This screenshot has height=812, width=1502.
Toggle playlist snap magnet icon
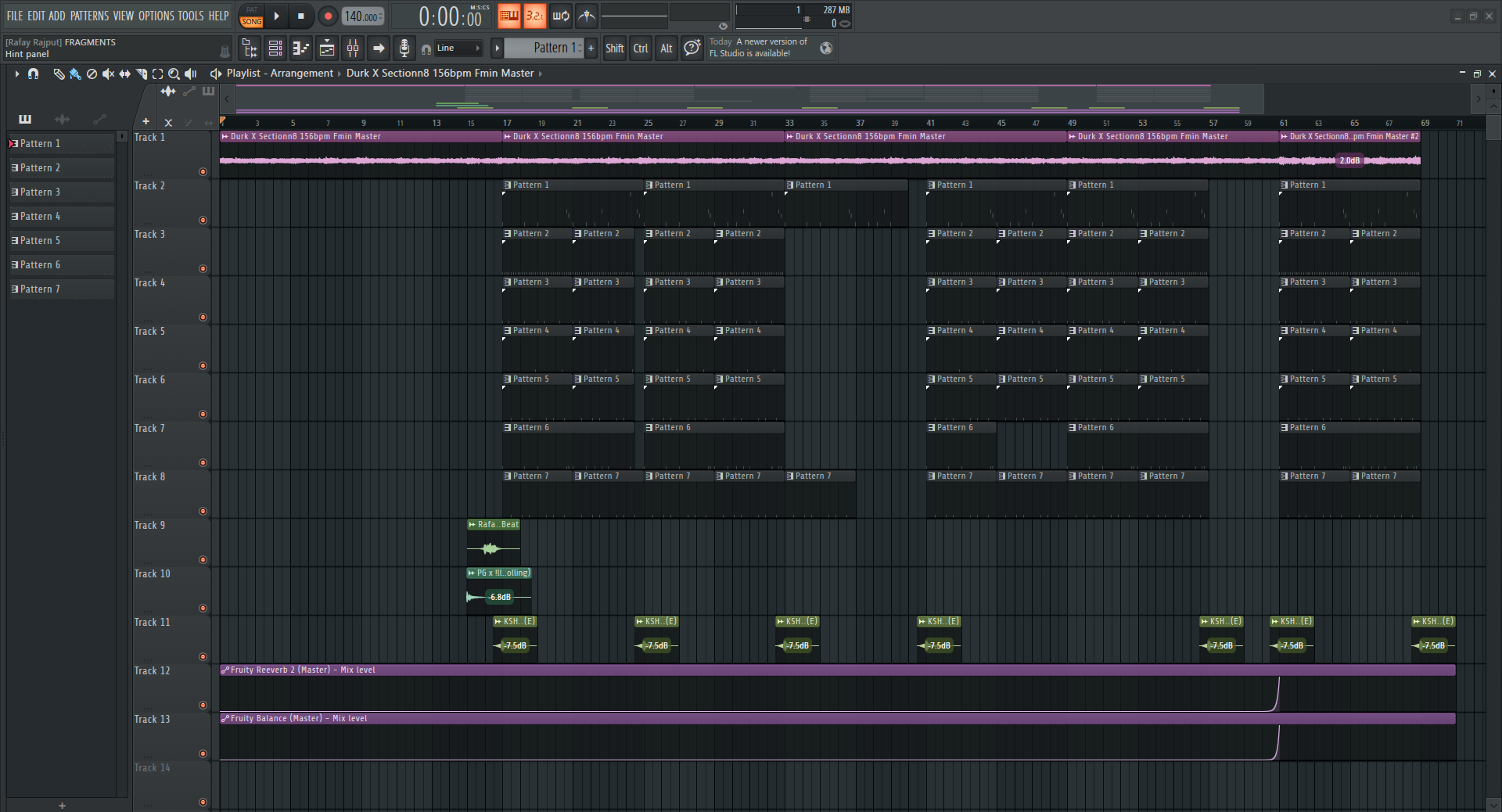[33, 74]
